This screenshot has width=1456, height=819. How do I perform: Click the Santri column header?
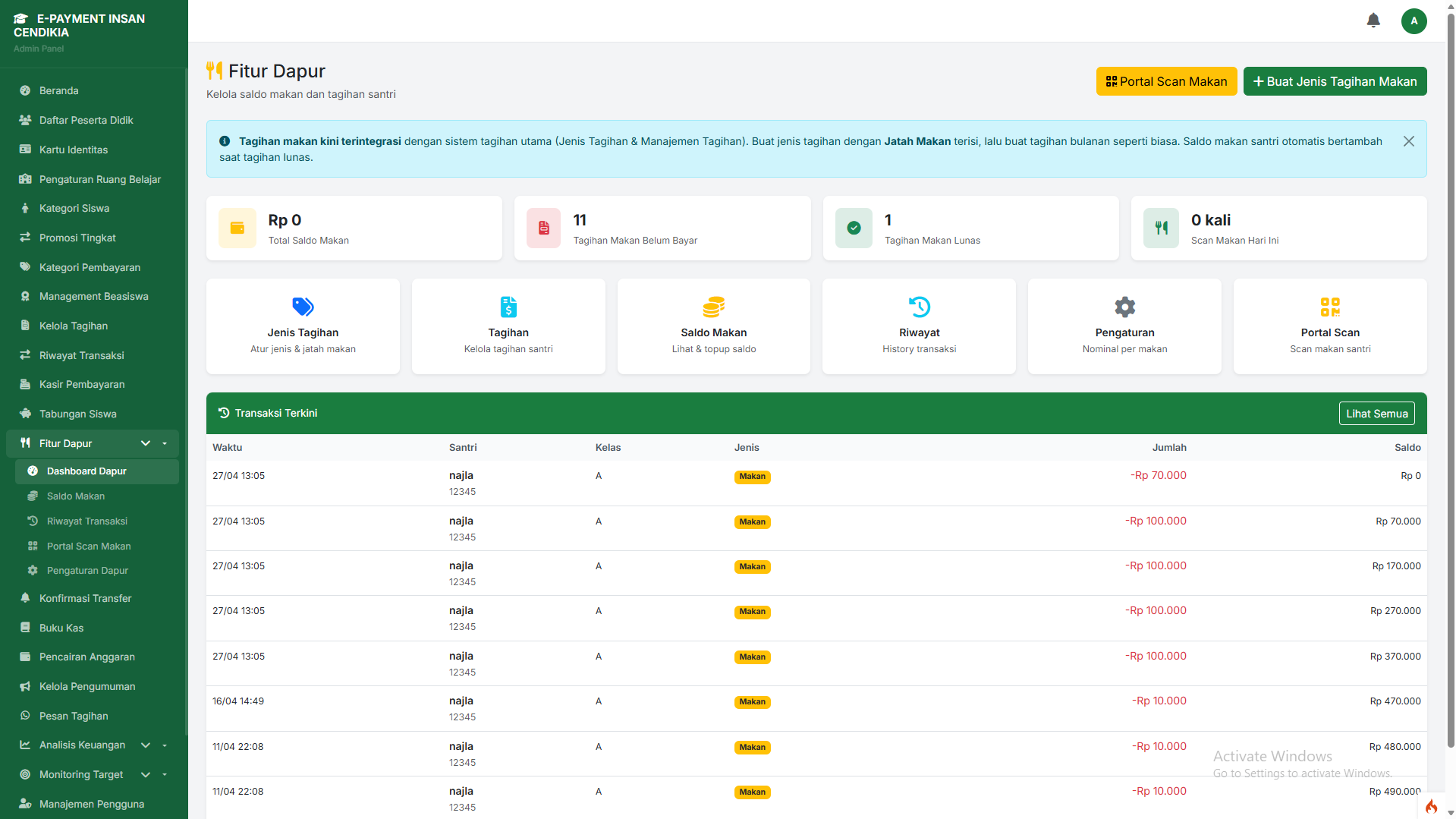coord(463,448)
